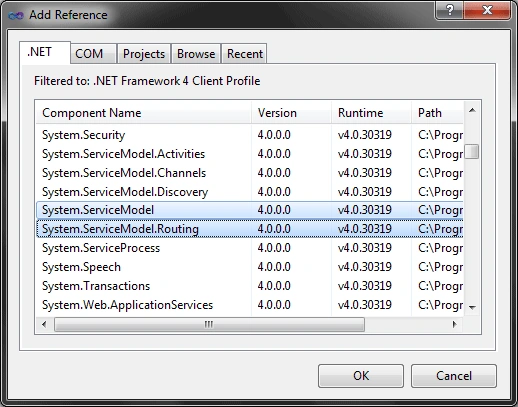The width and height of the screenshot is (518, 407).
Task: Click the horizontal scroll left arrow
Action: (44, 324)
